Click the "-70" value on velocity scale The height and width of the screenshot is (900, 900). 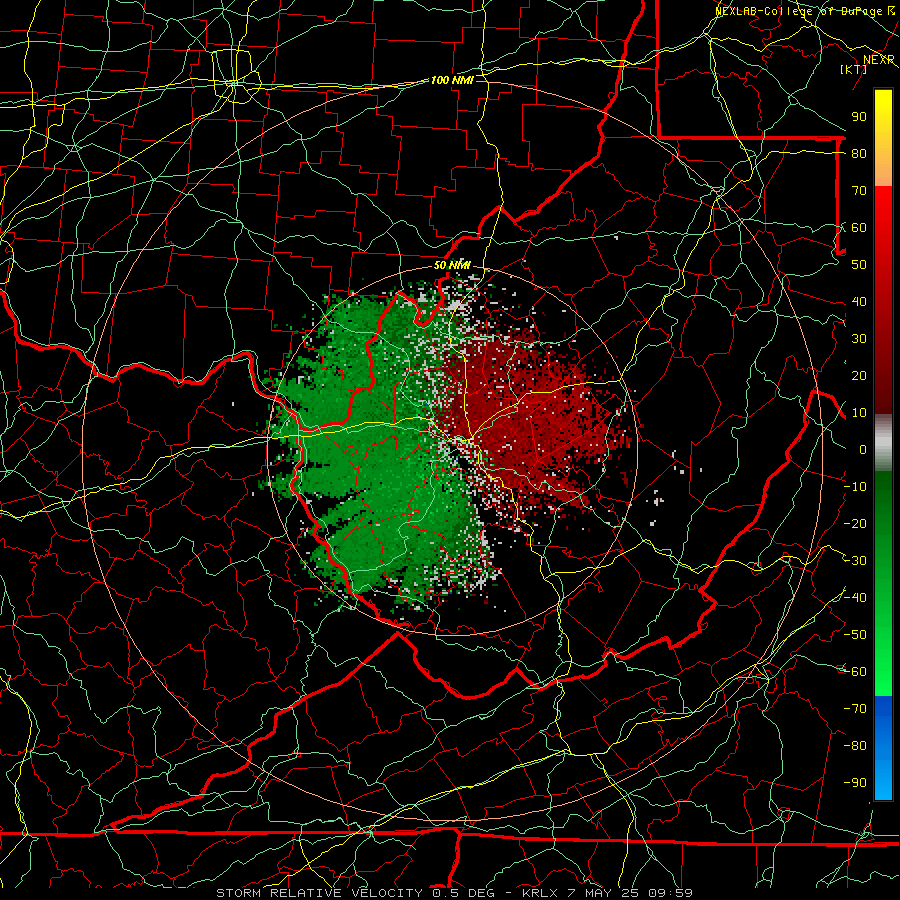pos(856,709)
